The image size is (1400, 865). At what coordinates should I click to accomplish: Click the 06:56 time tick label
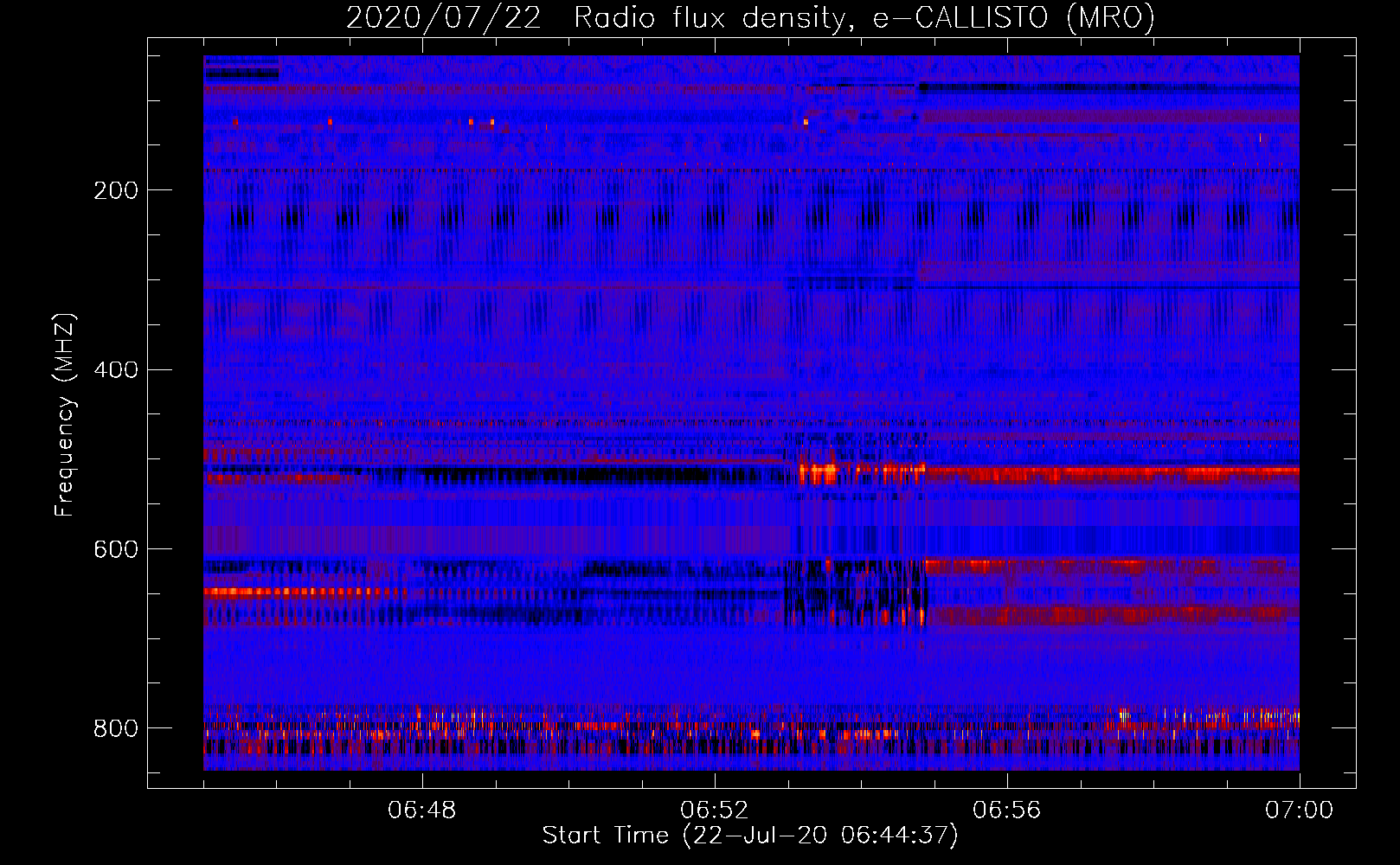pos(1007,811)
